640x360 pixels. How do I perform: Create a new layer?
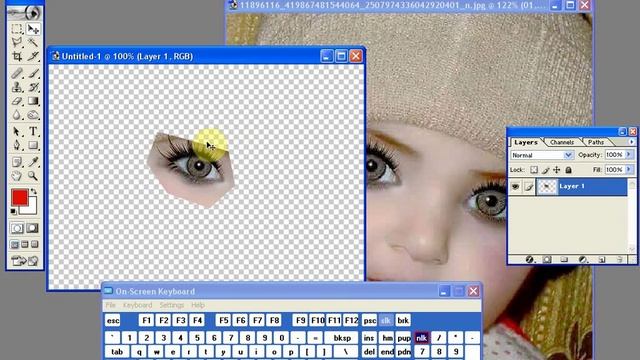tap(601, 259)
